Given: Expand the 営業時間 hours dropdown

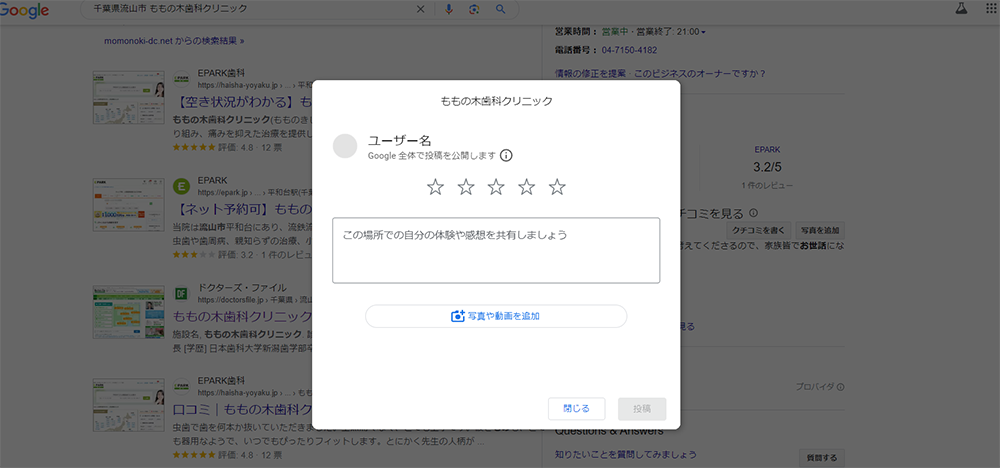Looking at the screenshot, I should 703,32.
